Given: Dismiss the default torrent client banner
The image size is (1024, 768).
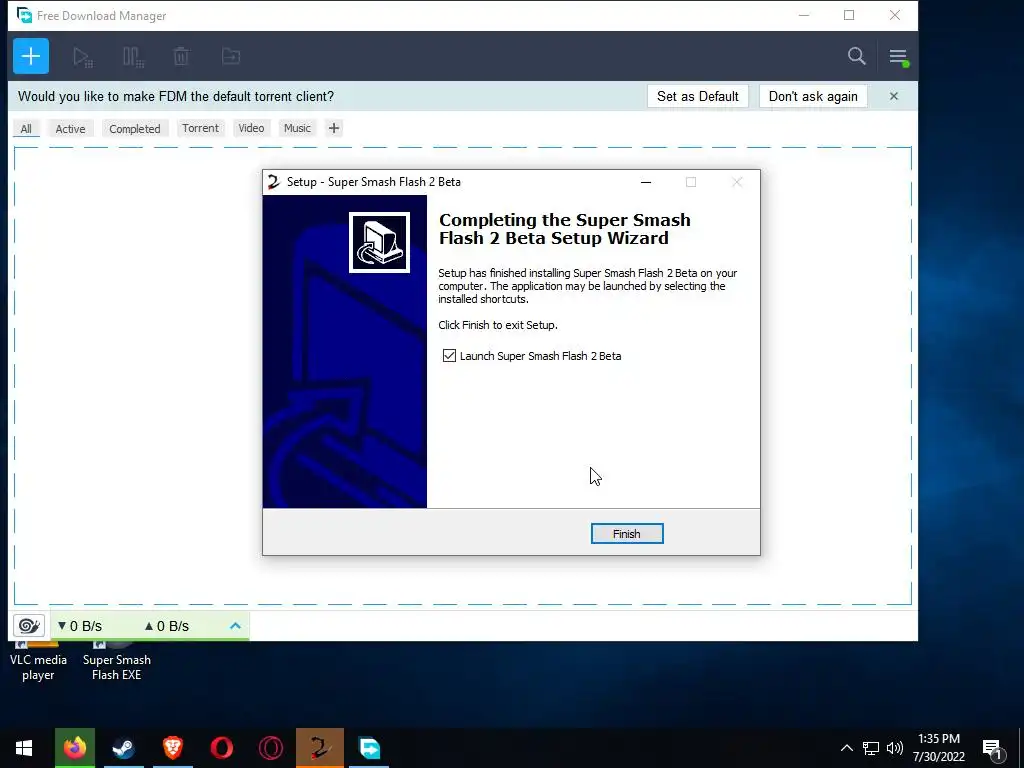Looking at the screenshot, I should [x=894, y=96].
